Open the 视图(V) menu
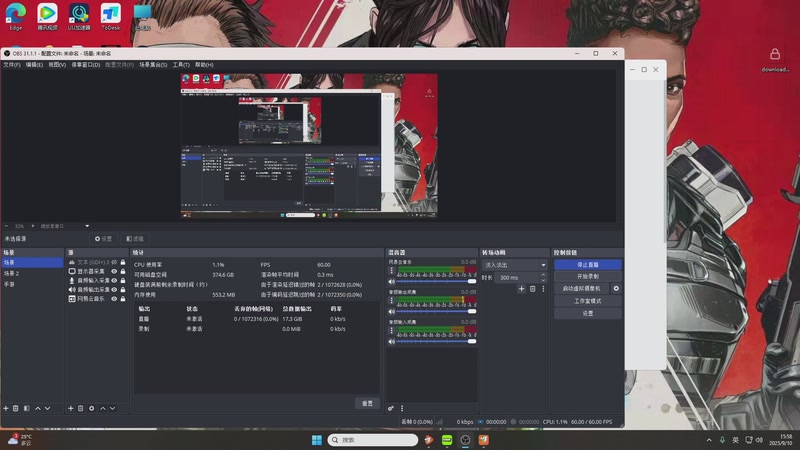 pos(57,65)
